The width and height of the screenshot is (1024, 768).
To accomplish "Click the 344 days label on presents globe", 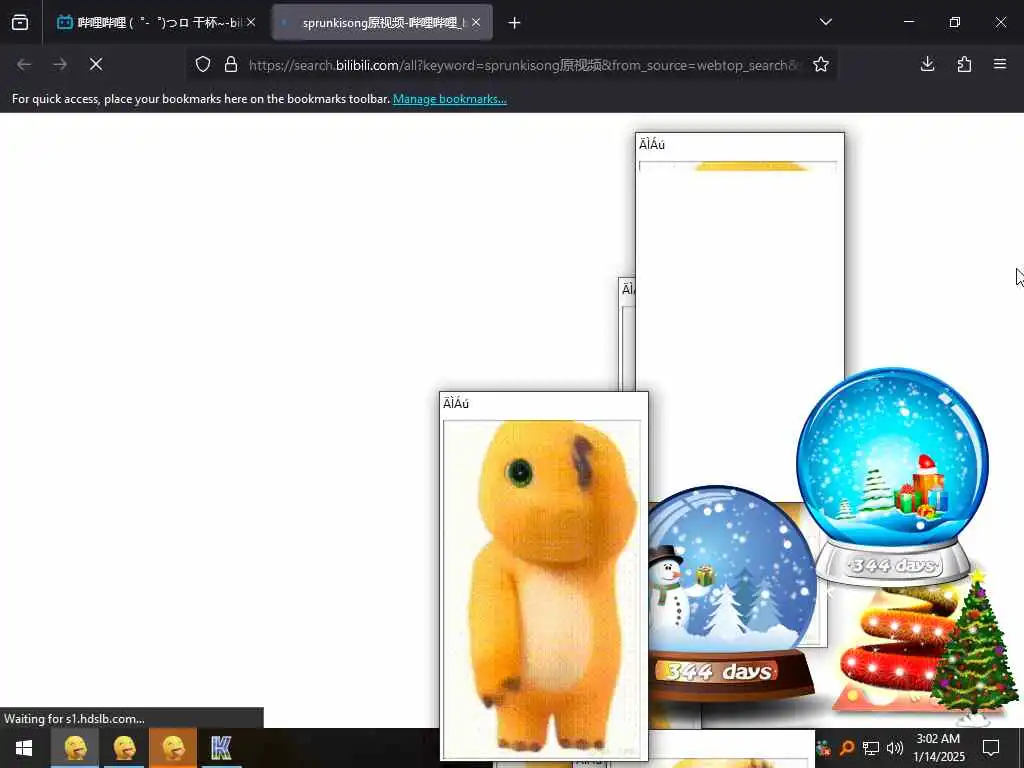I will (x=893, y=566).
